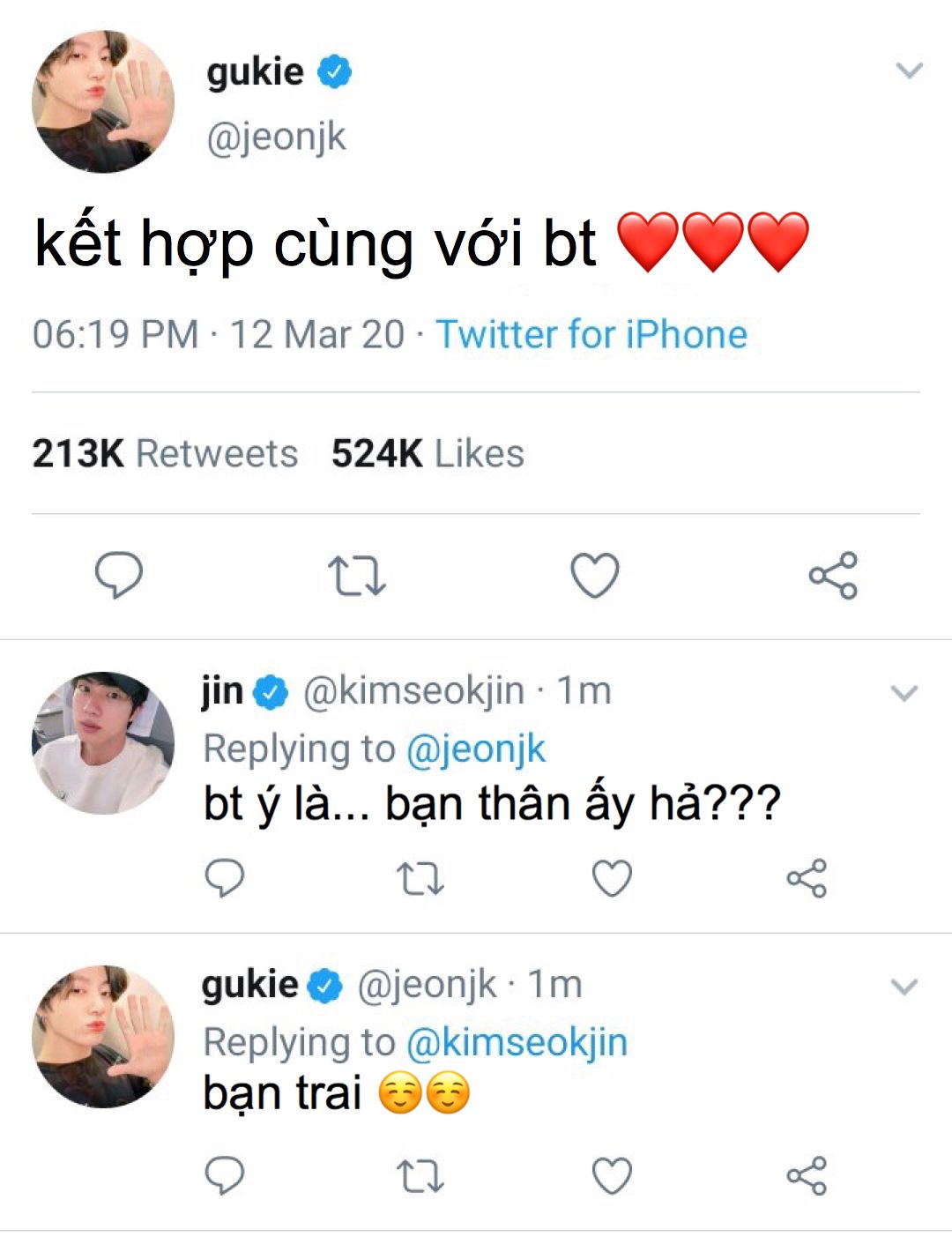Share gukie's 'bạn trai' reply
Screen dimensions: 952x1237
807,1175
